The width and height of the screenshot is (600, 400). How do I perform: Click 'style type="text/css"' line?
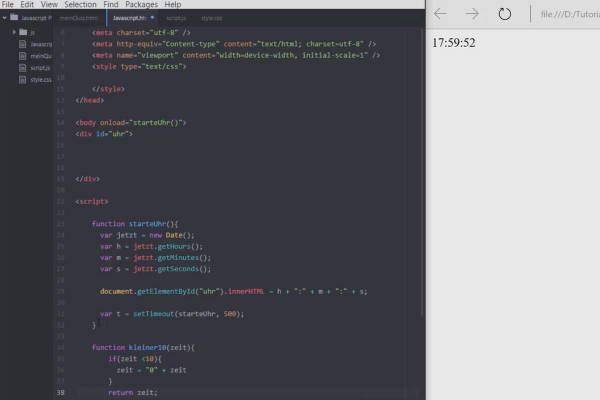[139, 66]
